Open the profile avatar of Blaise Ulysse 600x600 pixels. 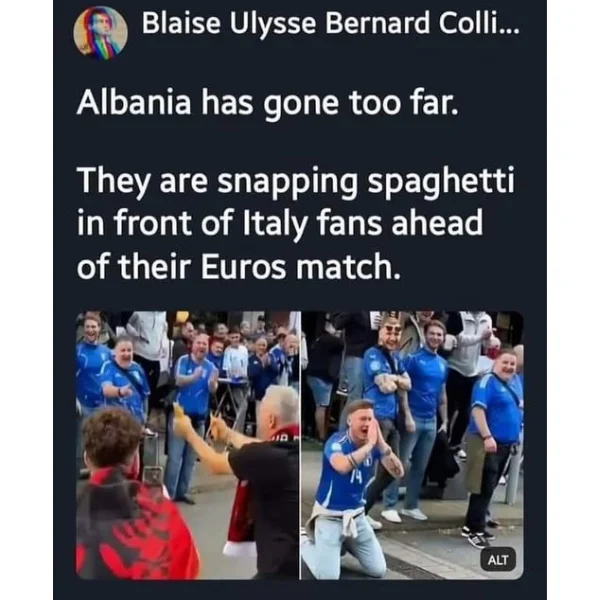[100, 33]
